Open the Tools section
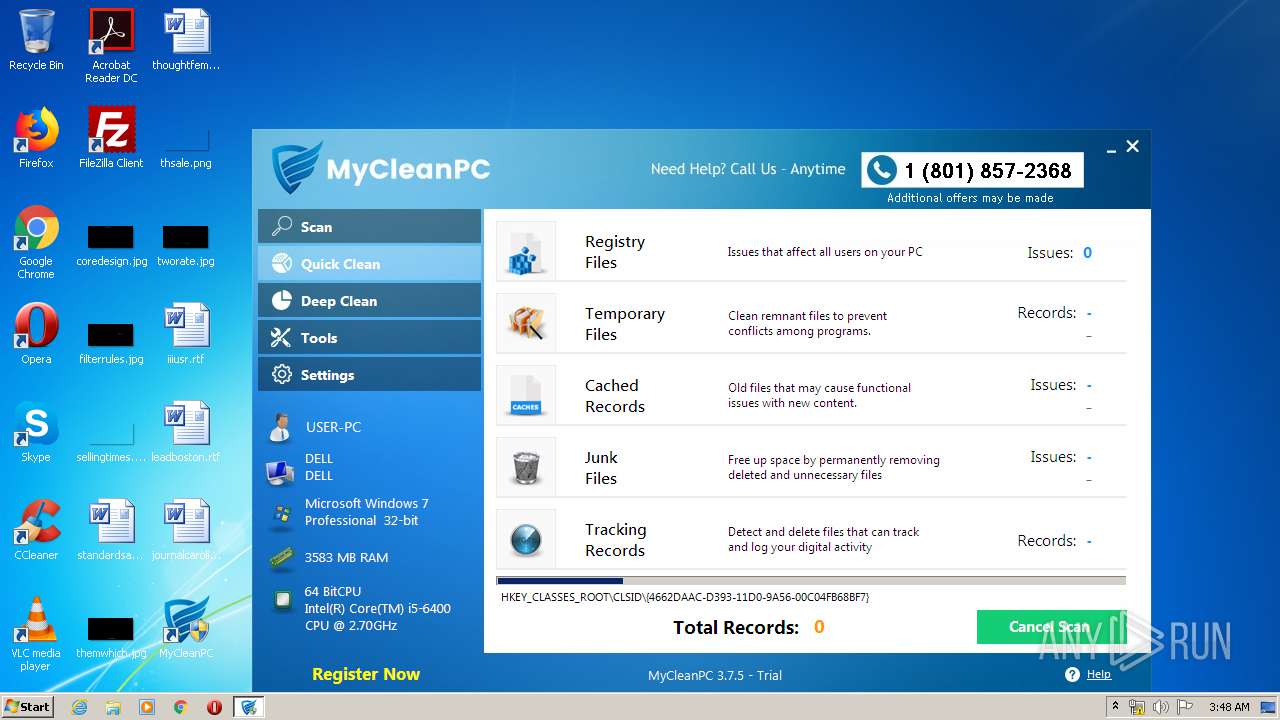This screenshot has width=1280, height=720. point(369,338)
